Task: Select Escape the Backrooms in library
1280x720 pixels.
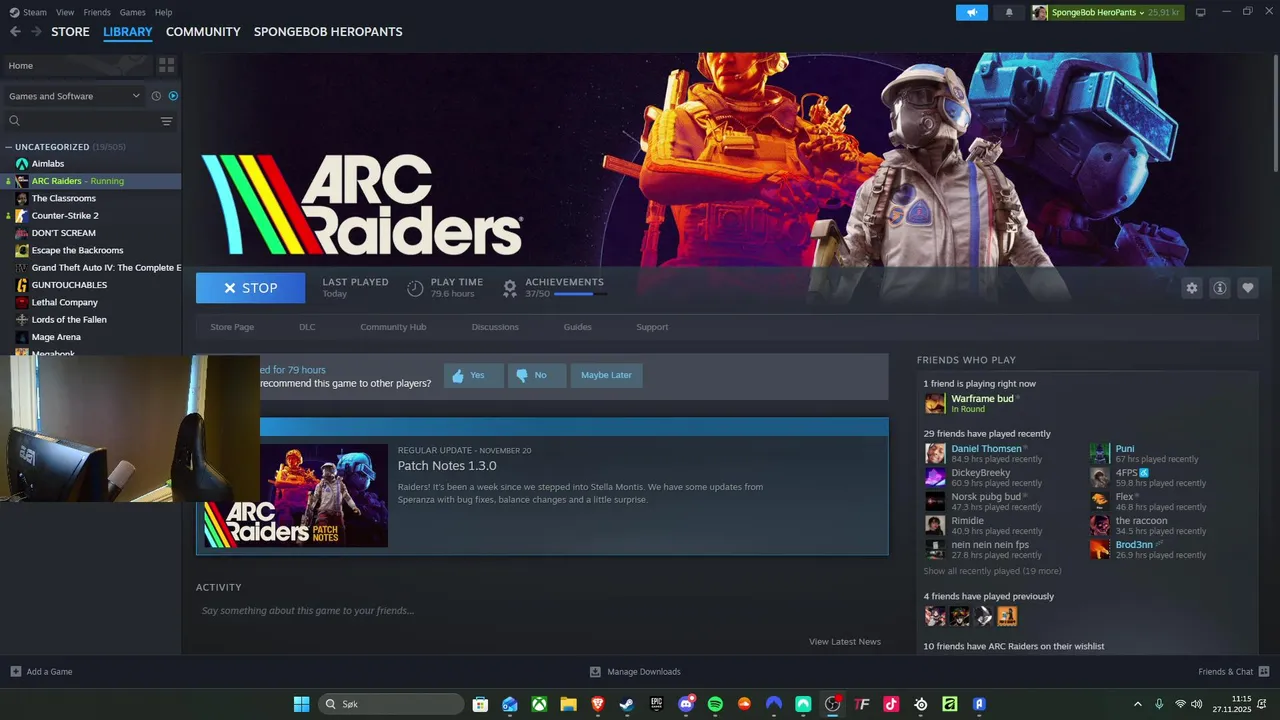Action: 77,250
